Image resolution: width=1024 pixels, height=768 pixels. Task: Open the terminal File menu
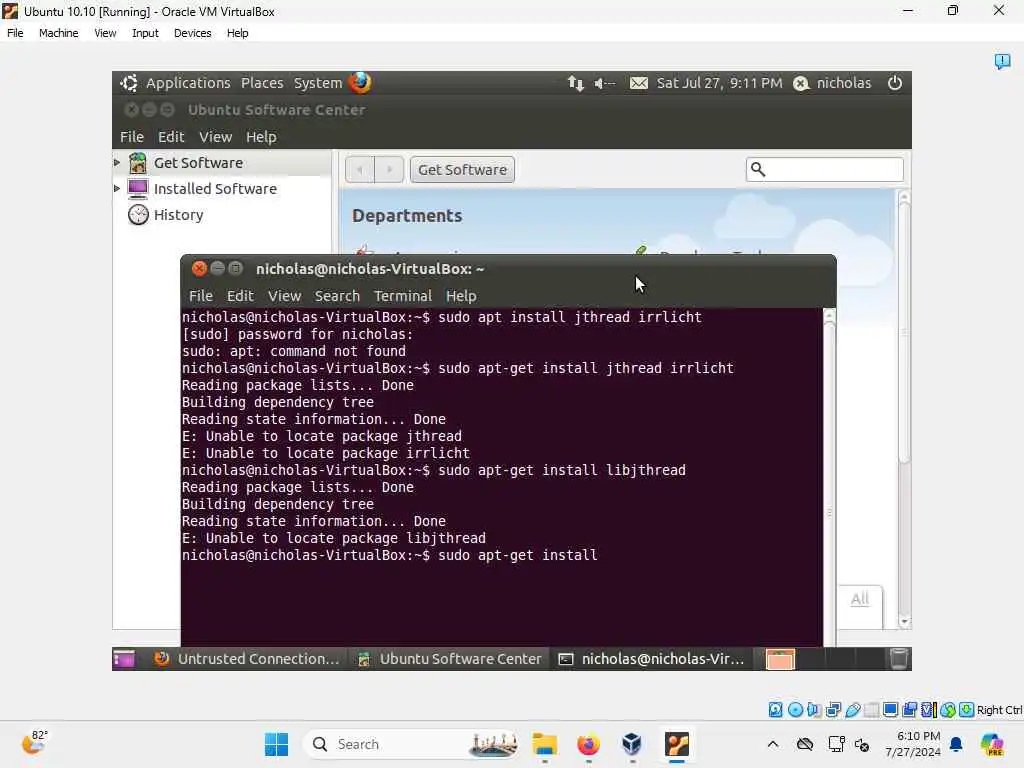[x=200, y=296]
